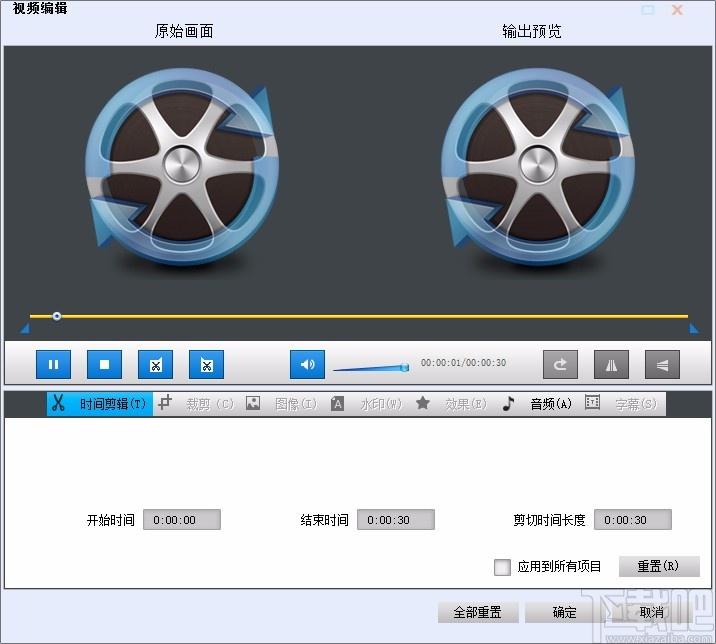Flip video vertically using the last icon
The width and height of the screenshot is (716, 644).
pos(662,364)
